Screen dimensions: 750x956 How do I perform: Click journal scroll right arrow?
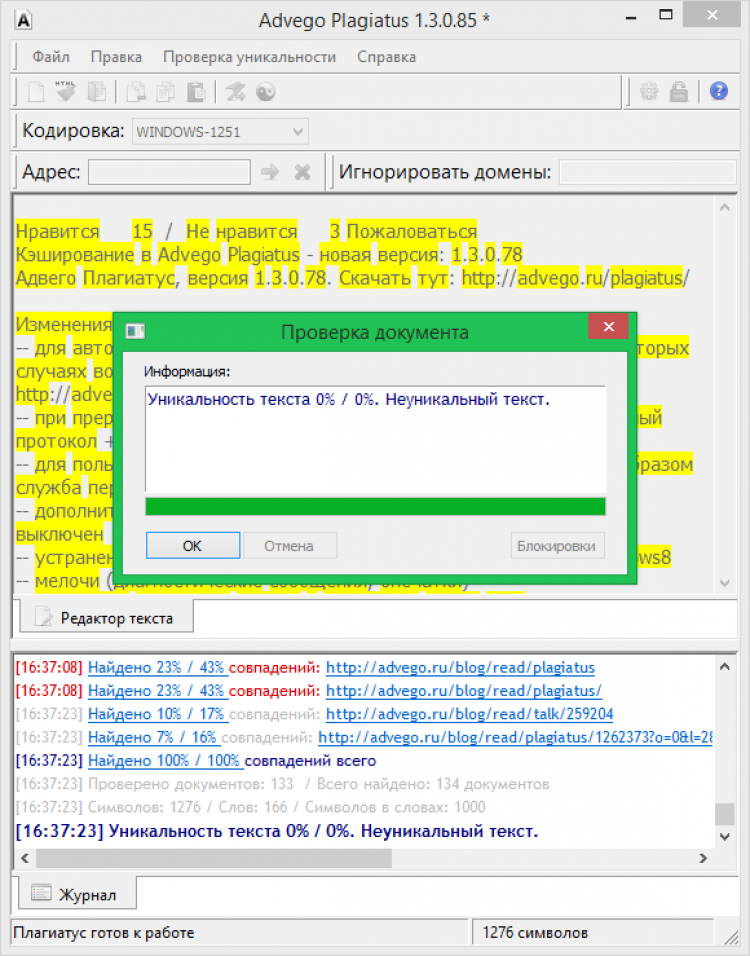[703, 858]
